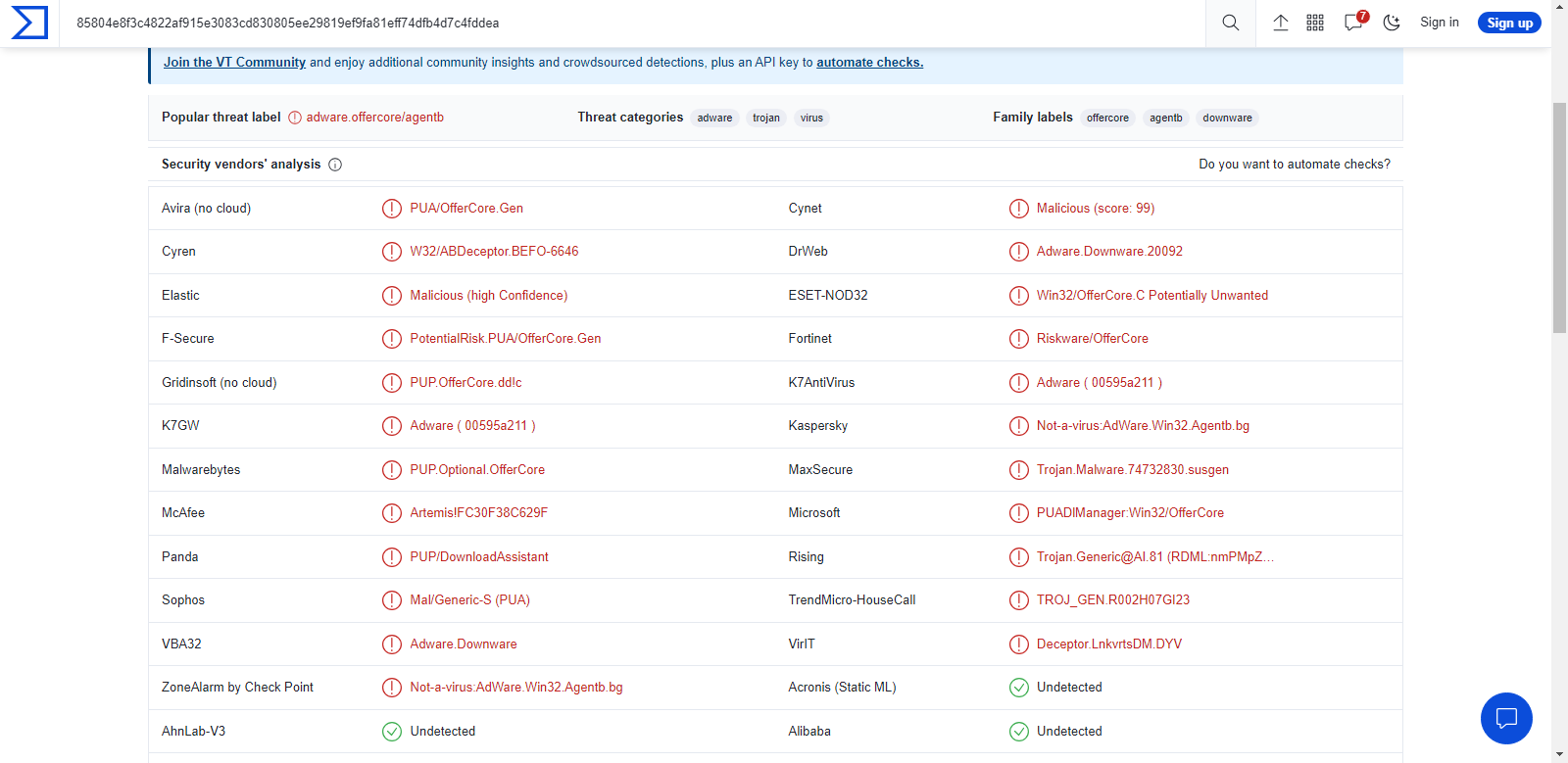
Task: Open the automate checks link
Action: click(870, 62)
